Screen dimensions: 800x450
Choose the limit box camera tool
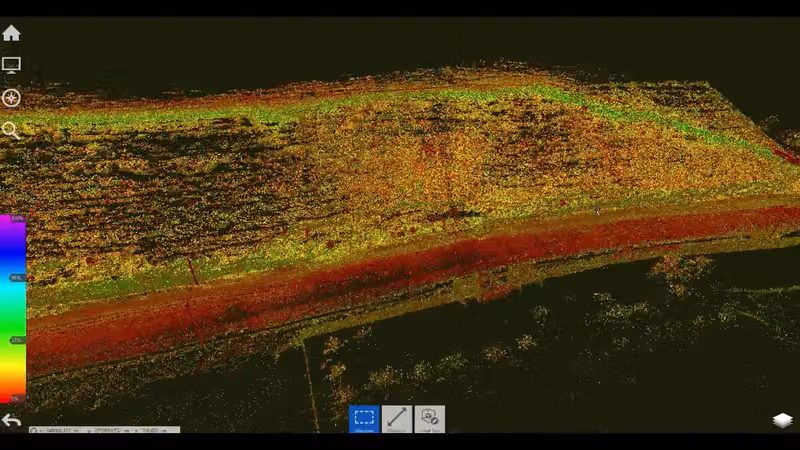(430, 419)
